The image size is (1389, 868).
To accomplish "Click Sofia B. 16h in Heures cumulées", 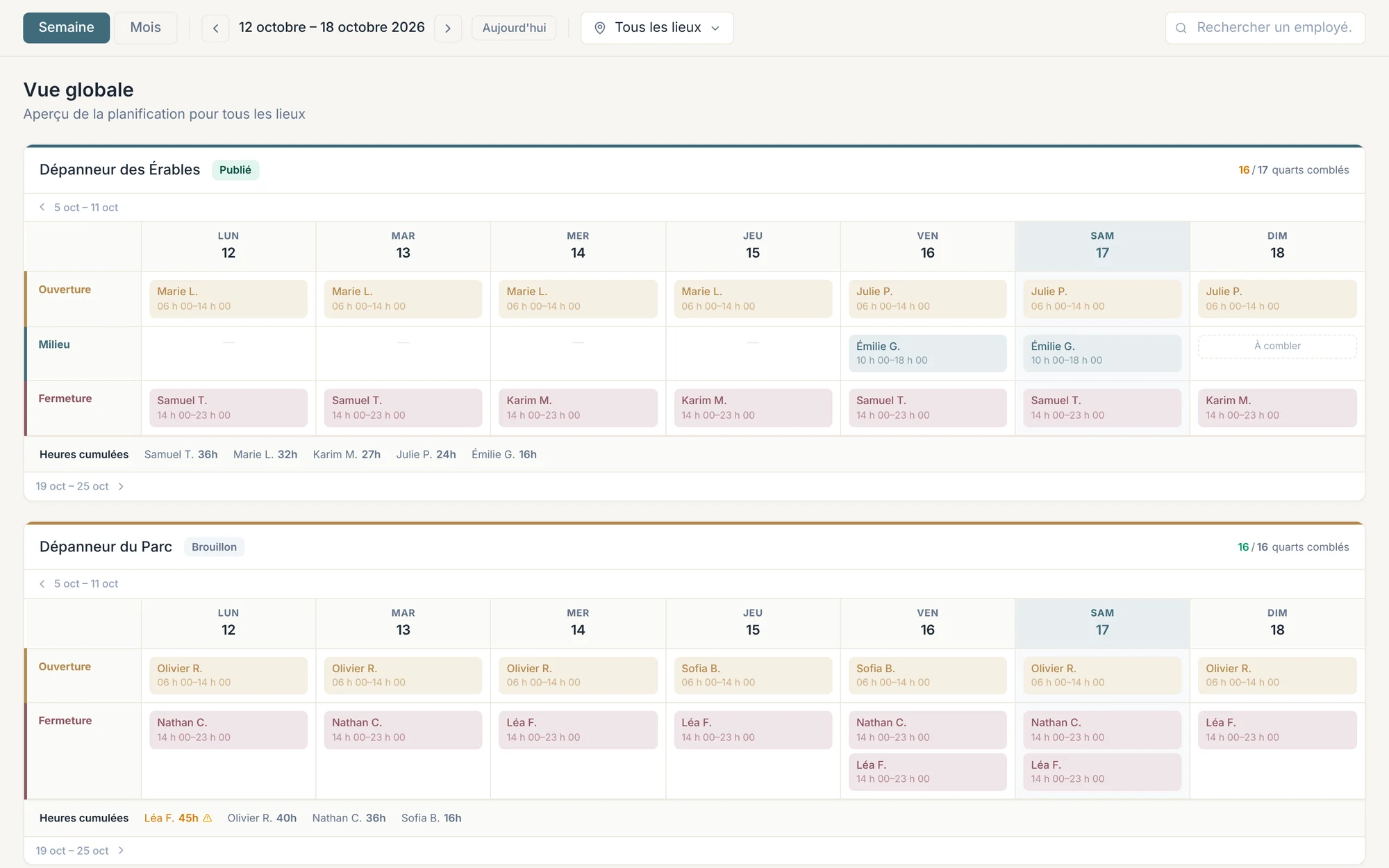I will tap(431, 818).
